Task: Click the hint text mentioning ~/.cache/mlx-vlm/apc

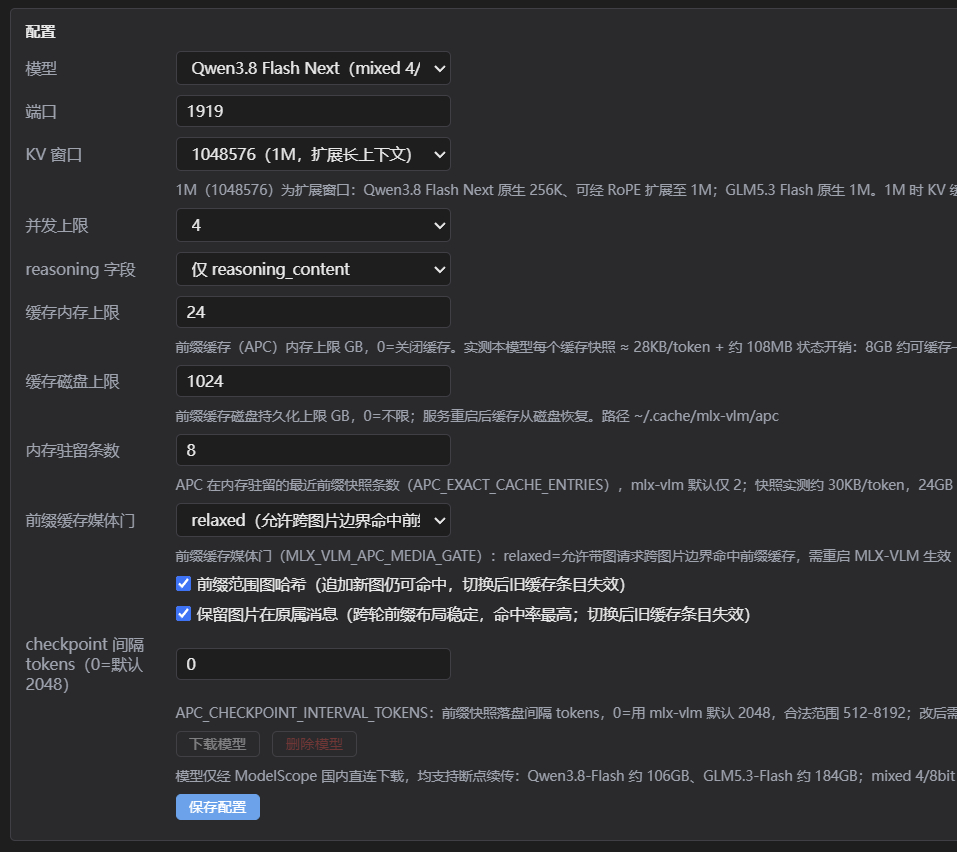Action: pos(477,416)
